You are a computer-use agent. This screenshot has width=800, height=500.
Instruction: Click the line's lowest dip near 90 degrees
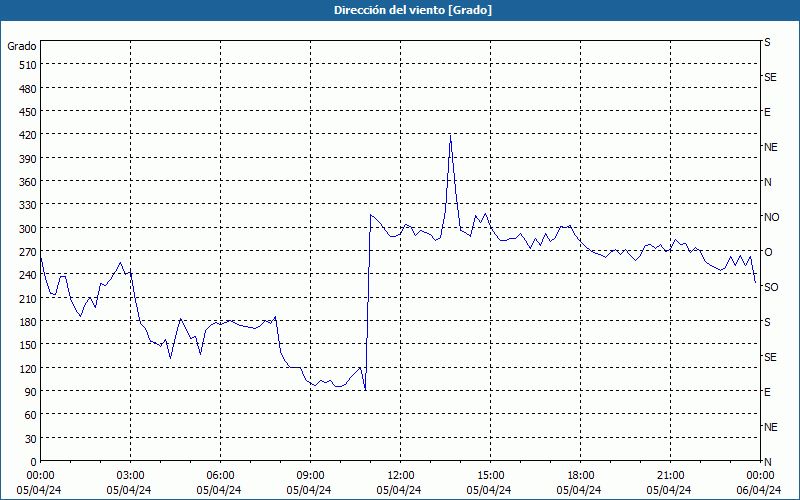(365, 390)
